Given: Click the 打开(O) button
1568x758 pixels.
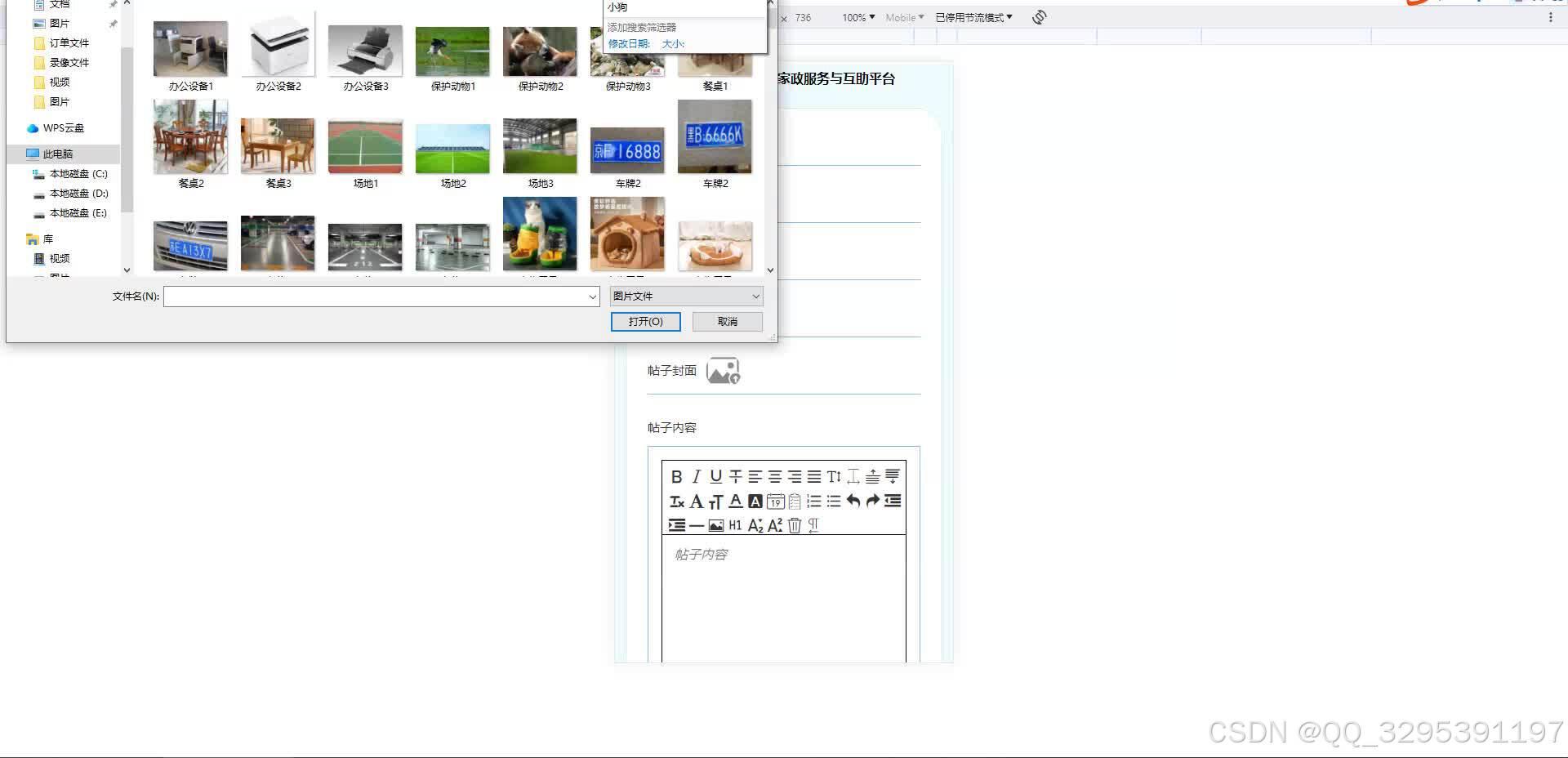Looking at the screenshot, I should click(644, 321).
